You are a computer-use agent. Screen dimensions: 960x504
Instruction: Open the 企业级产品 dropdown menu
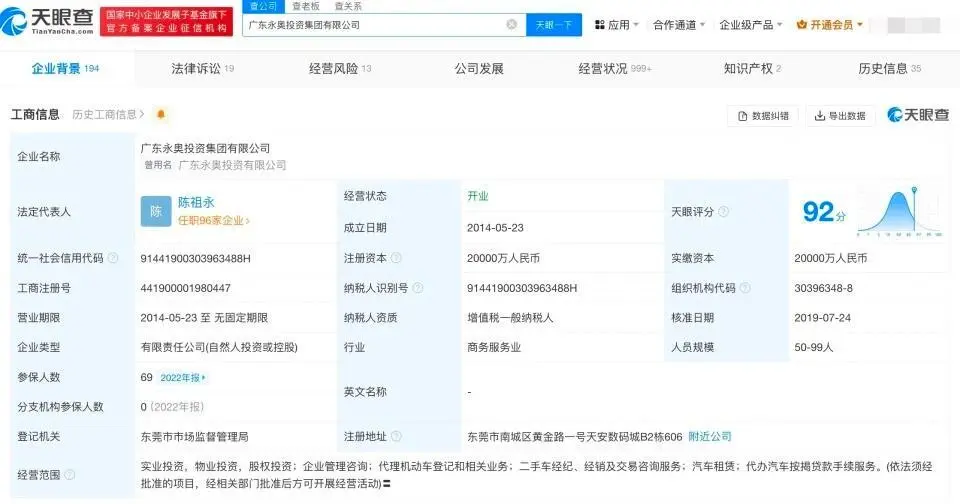751,25
